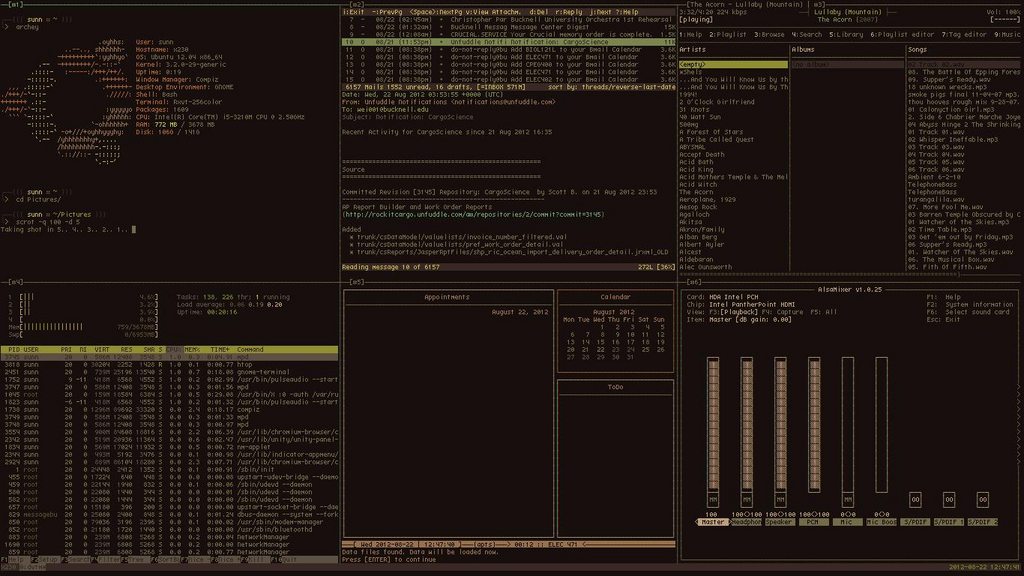
Task: Select the PCM channel label
Action: tap(813, 522)
